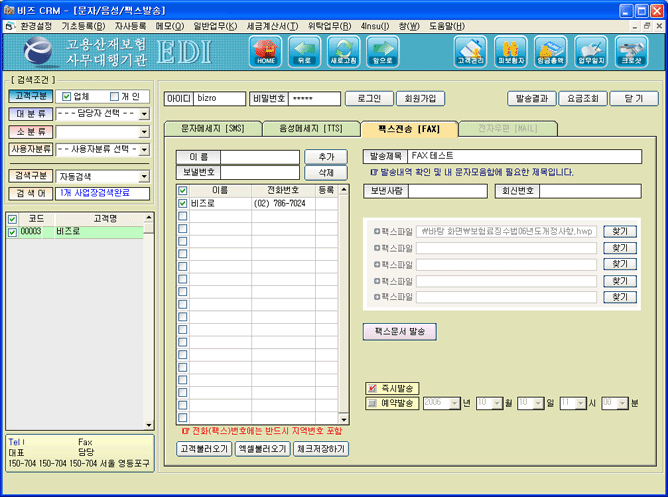Image resolution: width=668 pixels, height=497 pixels.
Task: Toggle the recipient list header checkbox
Action: click(x=182, y=190)
